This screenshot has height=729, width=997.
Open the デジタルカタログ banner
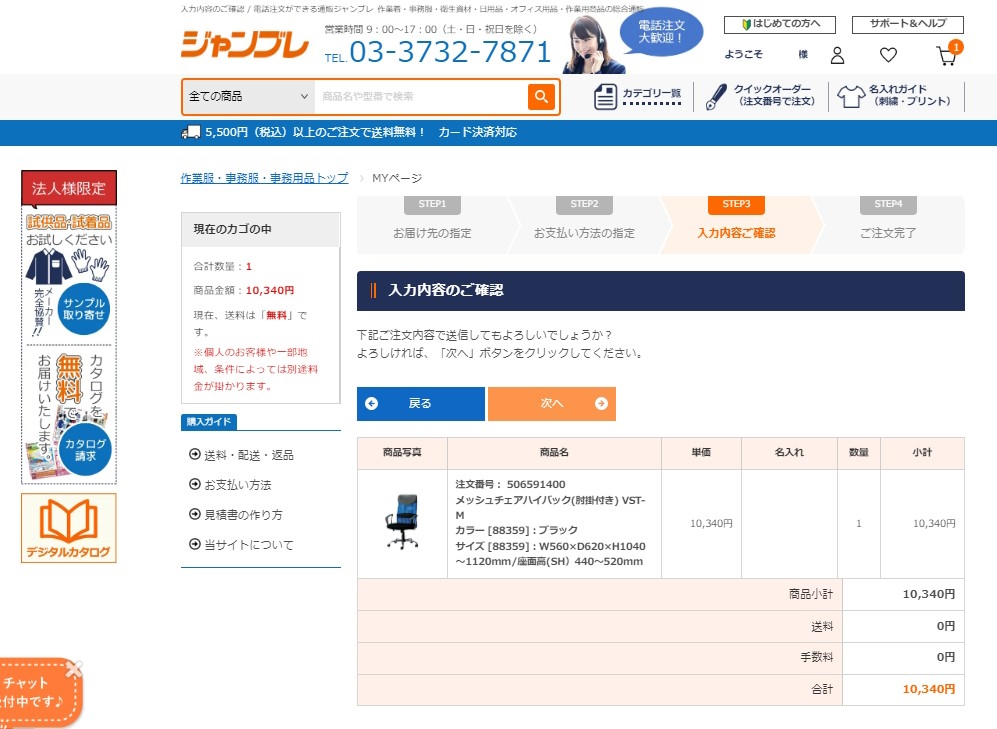point(69,528)
